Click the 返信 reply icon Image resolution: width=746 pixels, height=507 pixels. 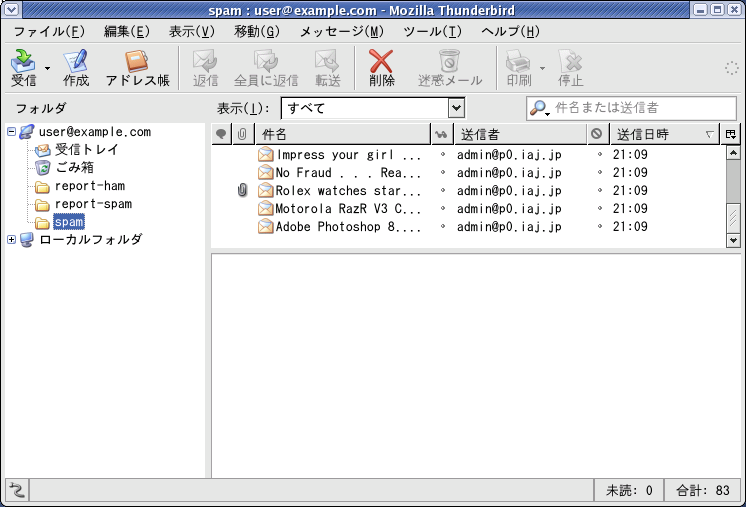click(x=206, y=68)
